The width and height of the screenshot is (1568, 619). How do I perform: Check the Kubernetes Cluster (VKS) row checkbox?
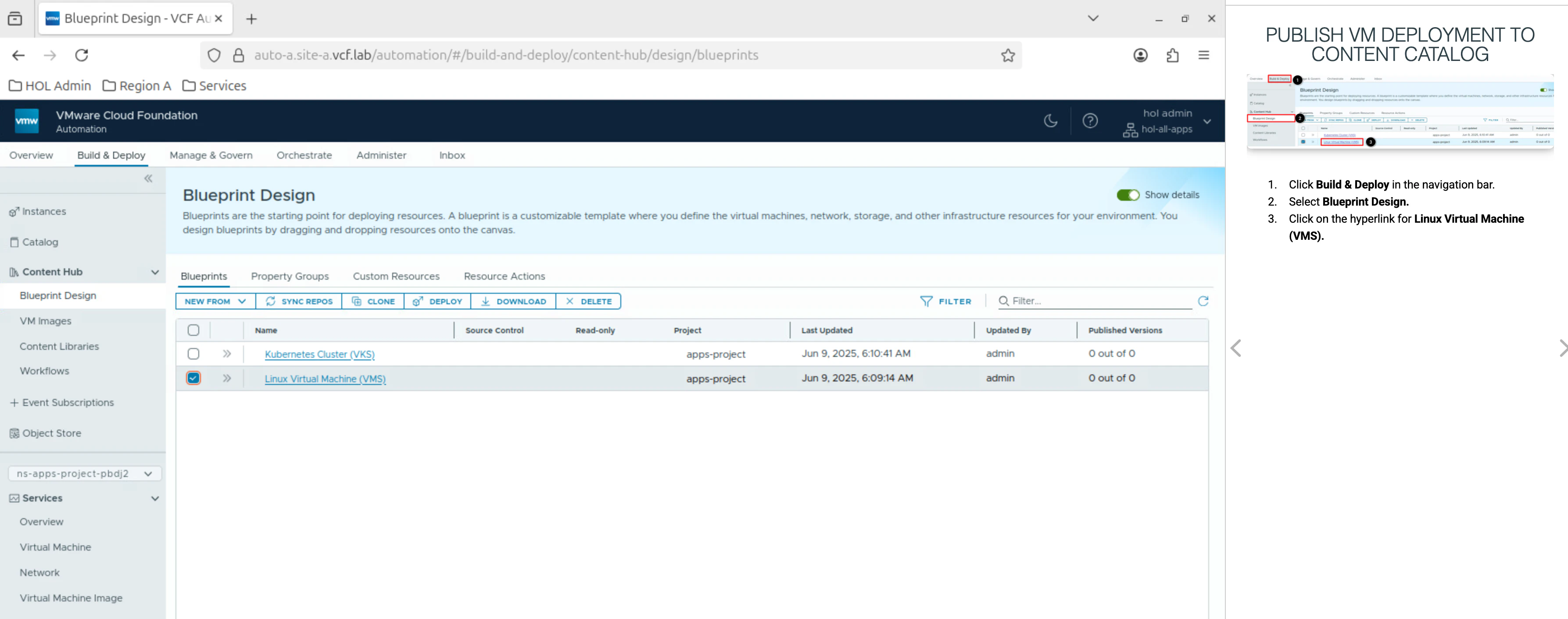pos(193,354)
